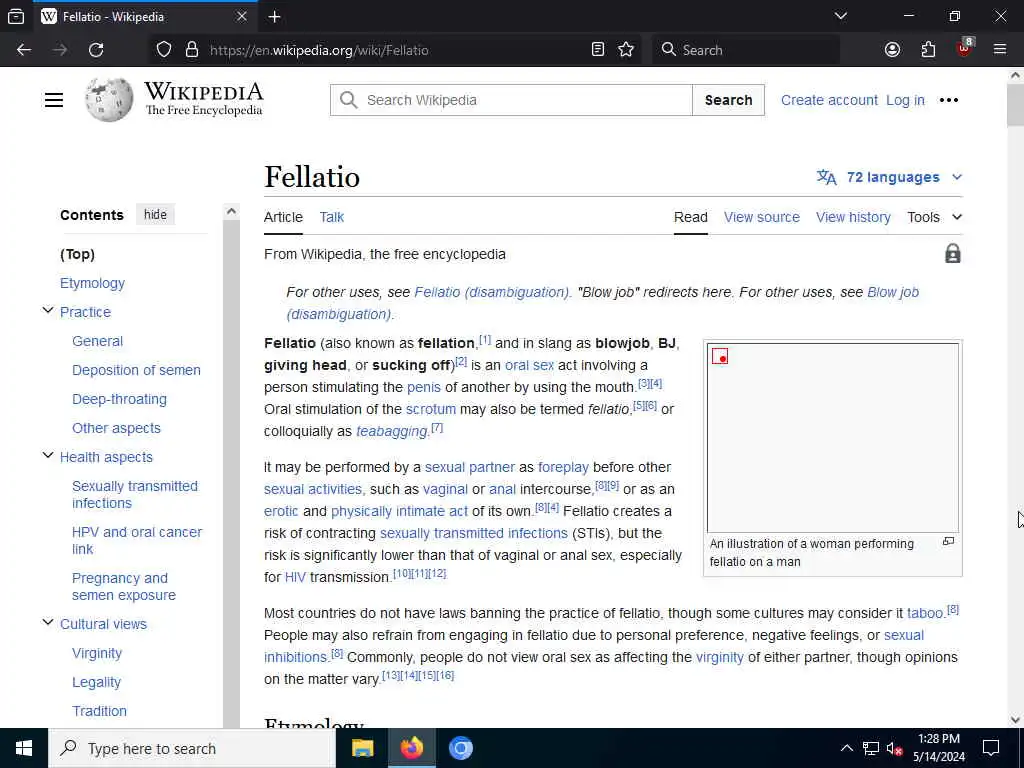Go to (Top) in contents

(x=77, y=254)
